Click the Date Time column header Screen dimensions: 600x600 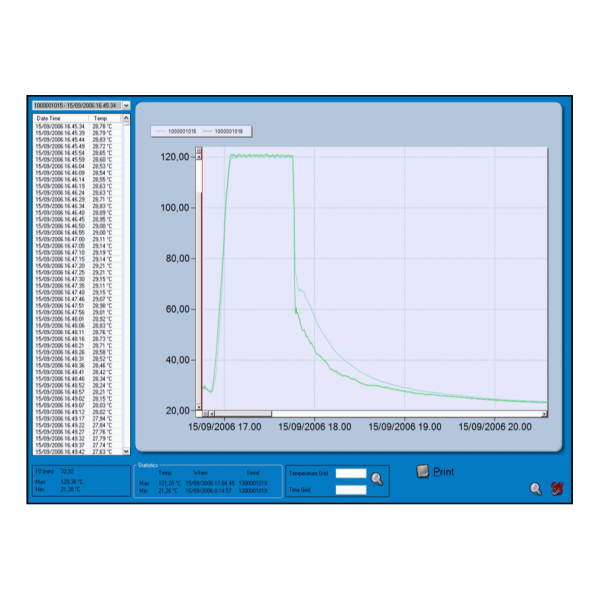[x=50, y=118]
